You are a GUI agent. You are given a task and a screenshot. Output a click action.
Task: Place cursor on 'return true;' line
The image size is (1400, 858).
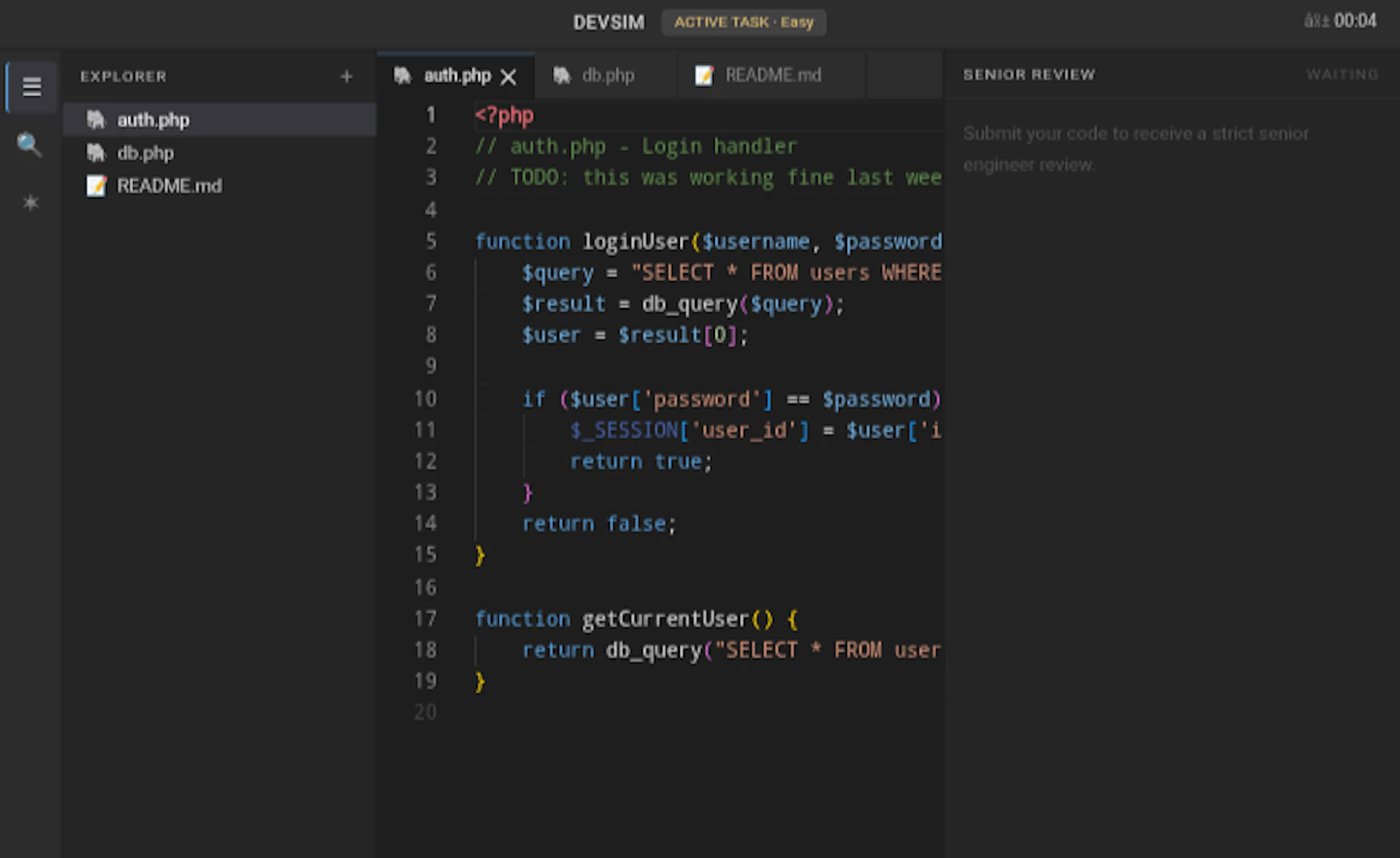[x=641, y=461]
